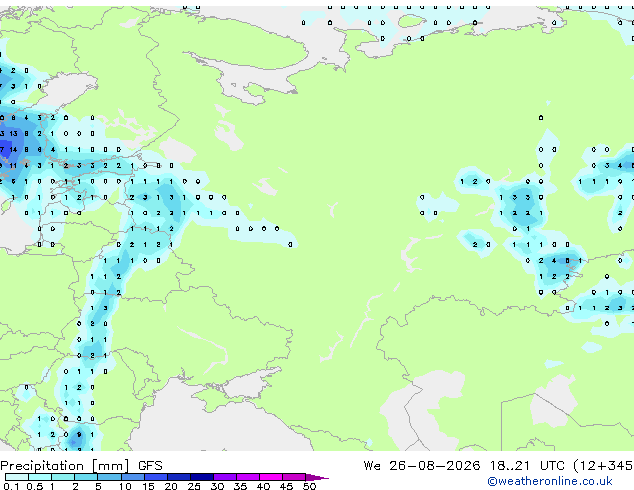634x490 pixels.
Task: Pick the blue legend swatch between 15 and 20
Action: [x=156, y=477]
